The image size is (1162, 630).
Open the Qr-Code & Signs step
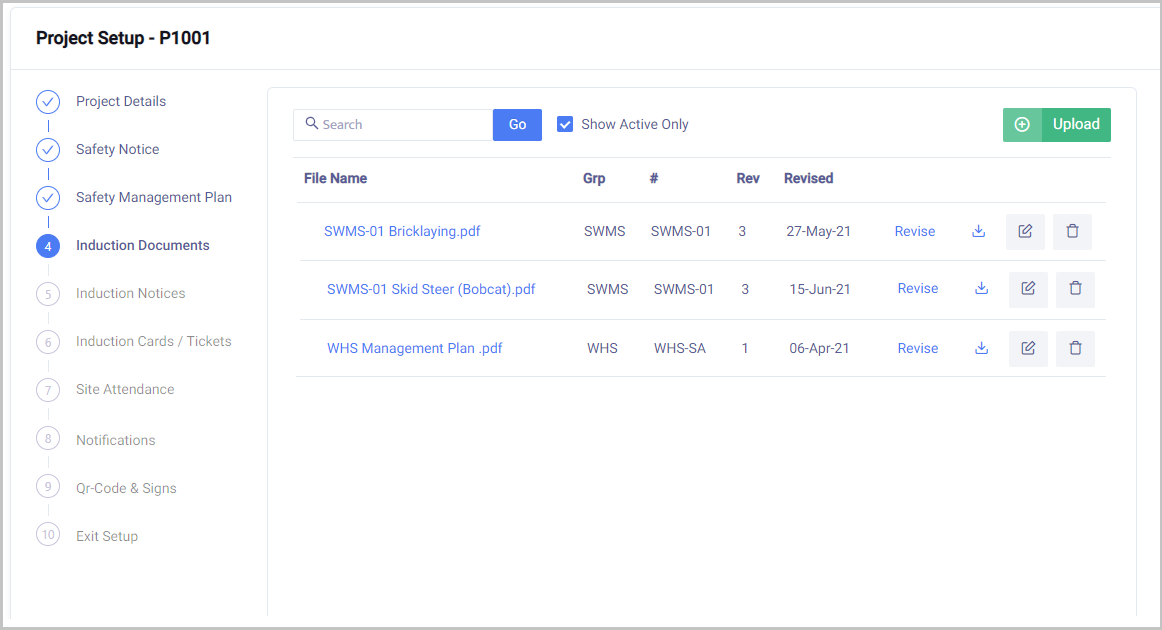[x=126, y=488]
